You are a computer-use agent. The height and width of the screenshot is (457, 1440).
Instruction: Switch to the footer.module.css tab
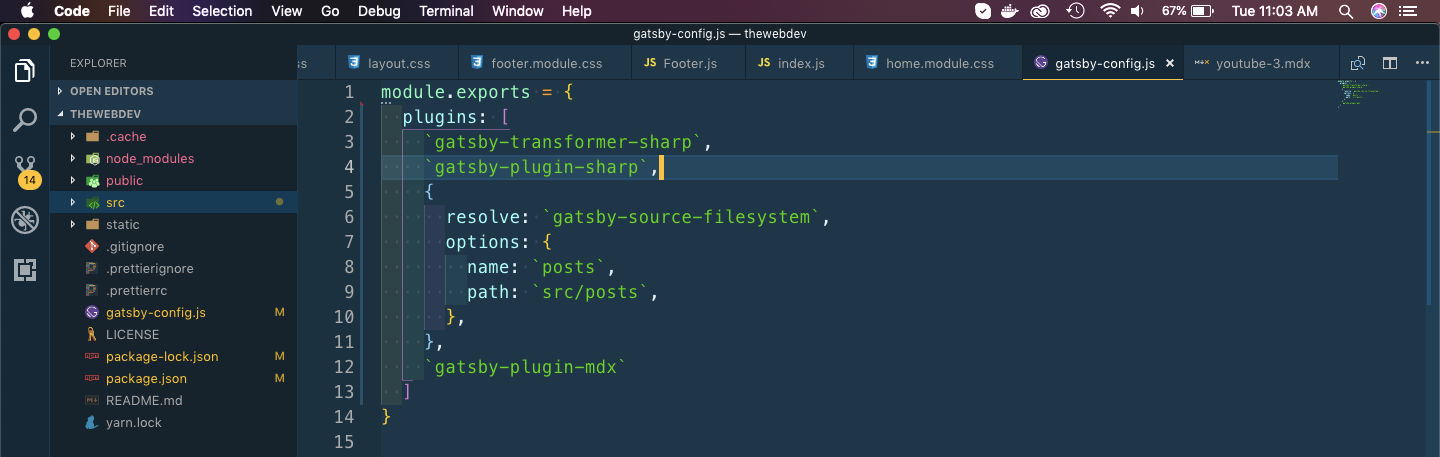coord(546,63)
